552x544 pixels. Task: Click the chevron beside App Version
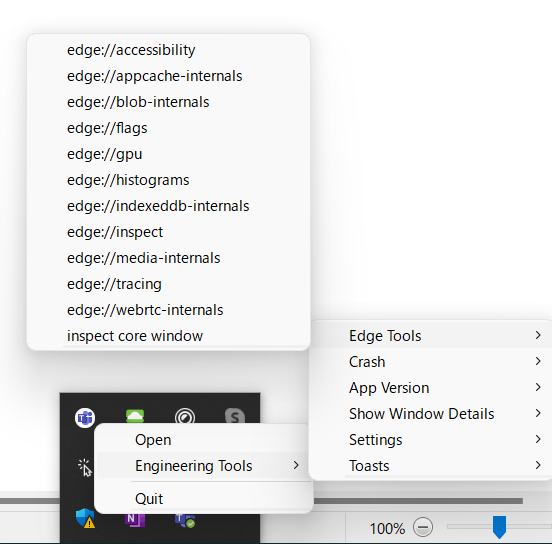coord(538,387)
